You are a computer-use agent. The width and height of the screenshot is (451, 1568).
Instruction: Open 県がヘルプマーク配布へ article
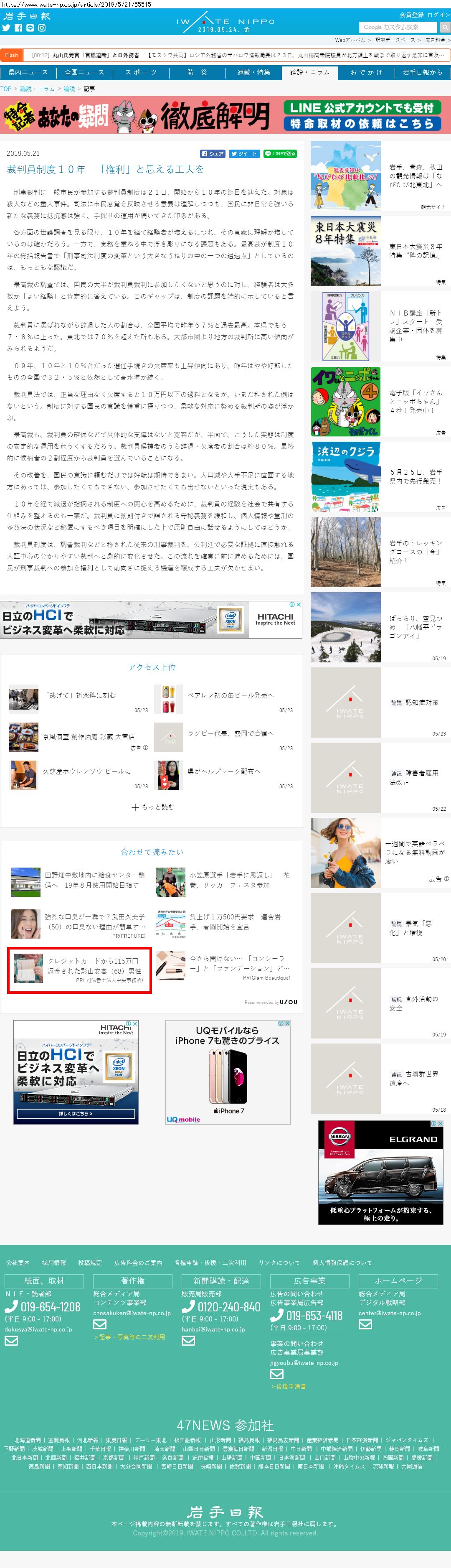[x=224, y=771]
